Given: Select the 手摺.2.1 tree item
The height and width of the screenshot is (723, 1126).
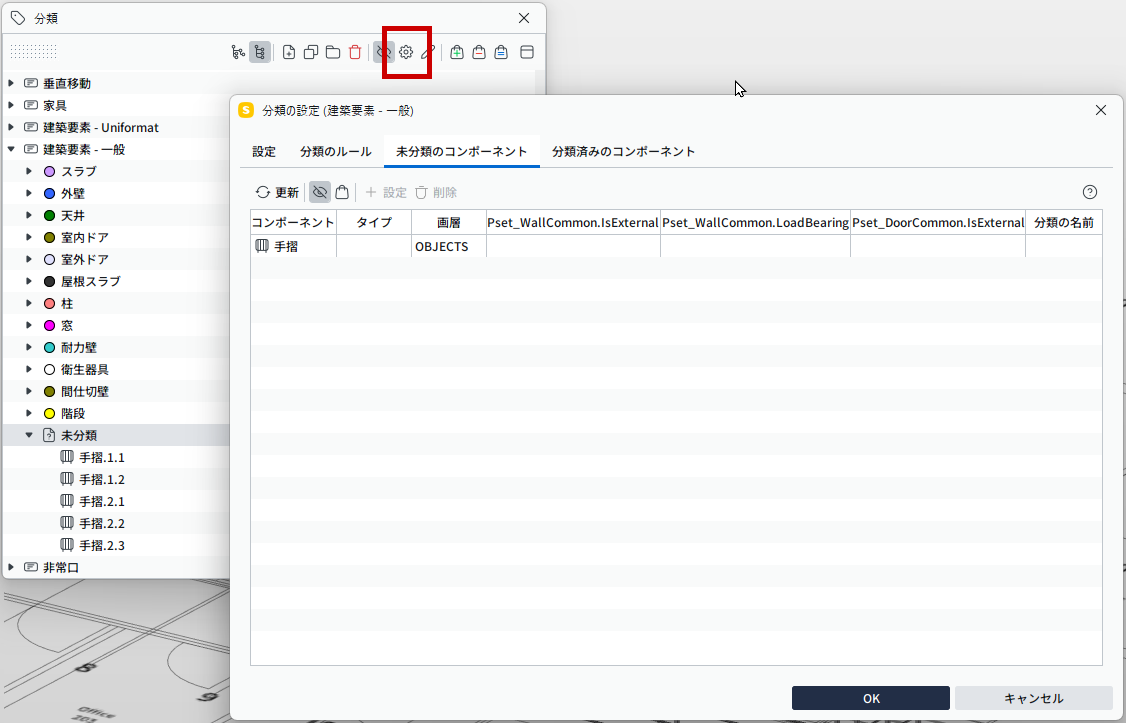Looking at the screenshot, I should point(101,501).
